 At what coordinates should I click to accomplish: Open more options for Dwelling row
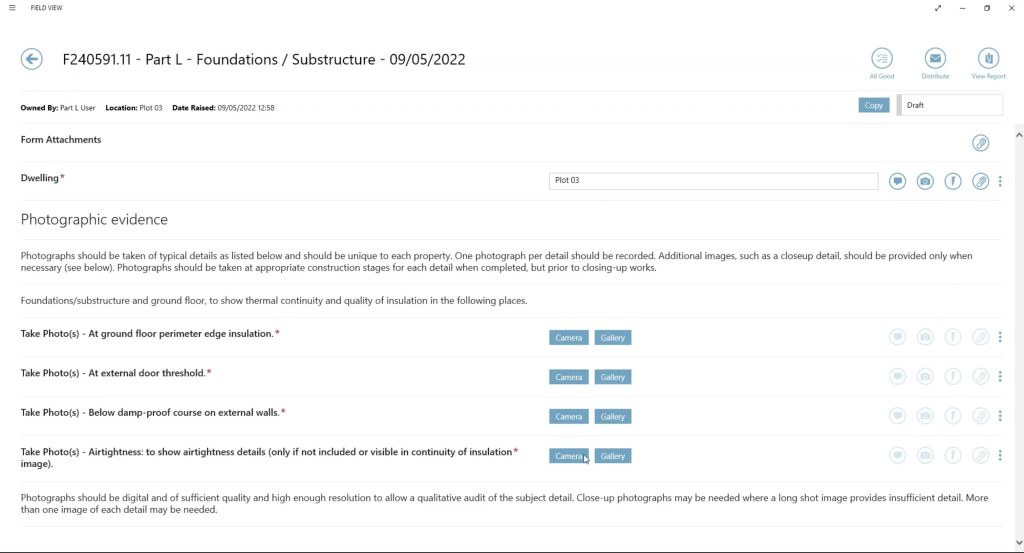1000,181
